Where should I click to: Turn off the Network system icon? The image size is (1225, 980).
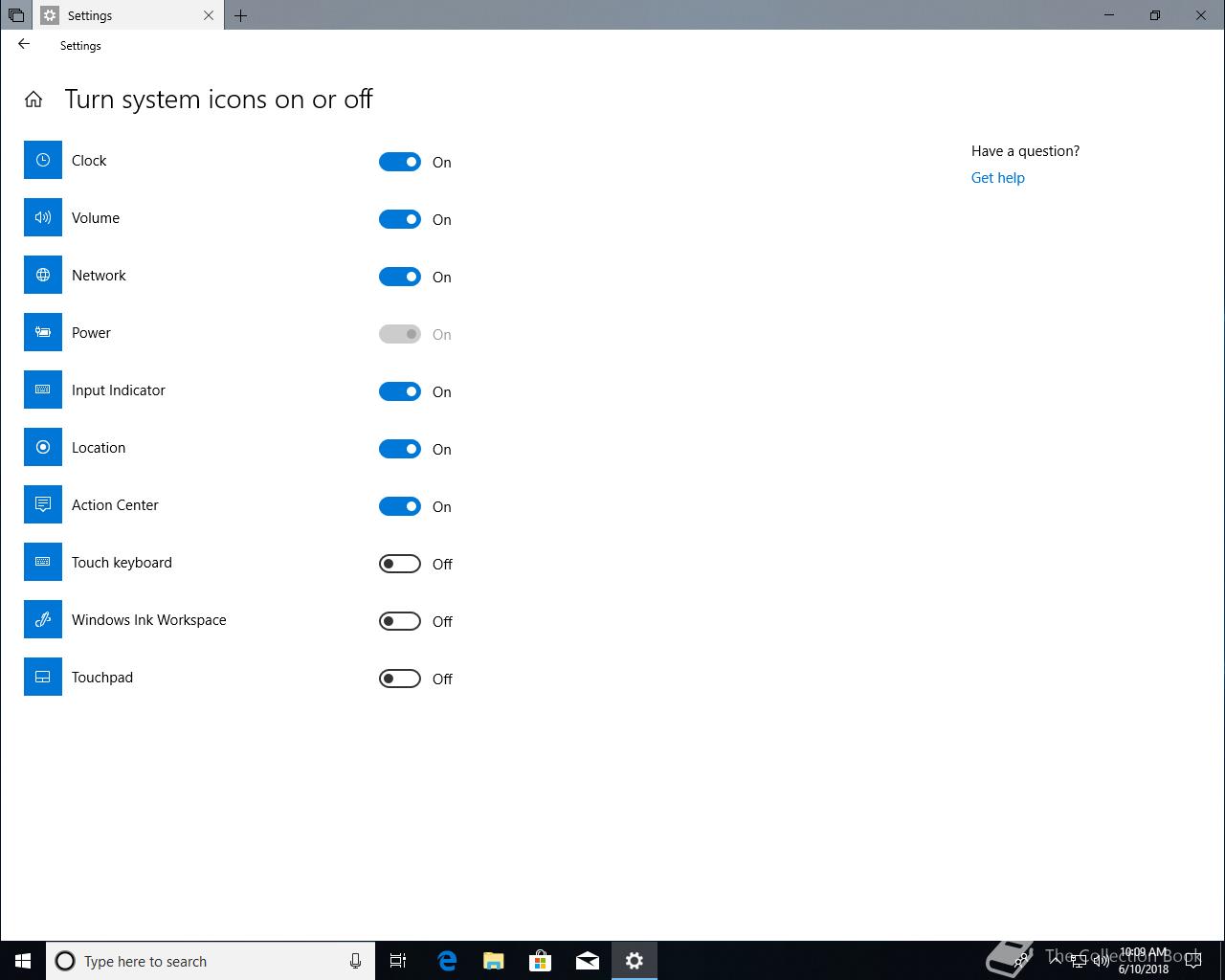click(x=400, y=277)
